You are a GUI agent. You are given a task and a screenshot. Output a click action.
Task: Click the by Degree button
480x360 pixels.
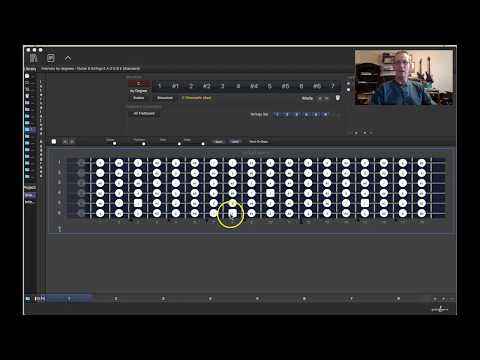pyautogui.click(x=138, y=91)
